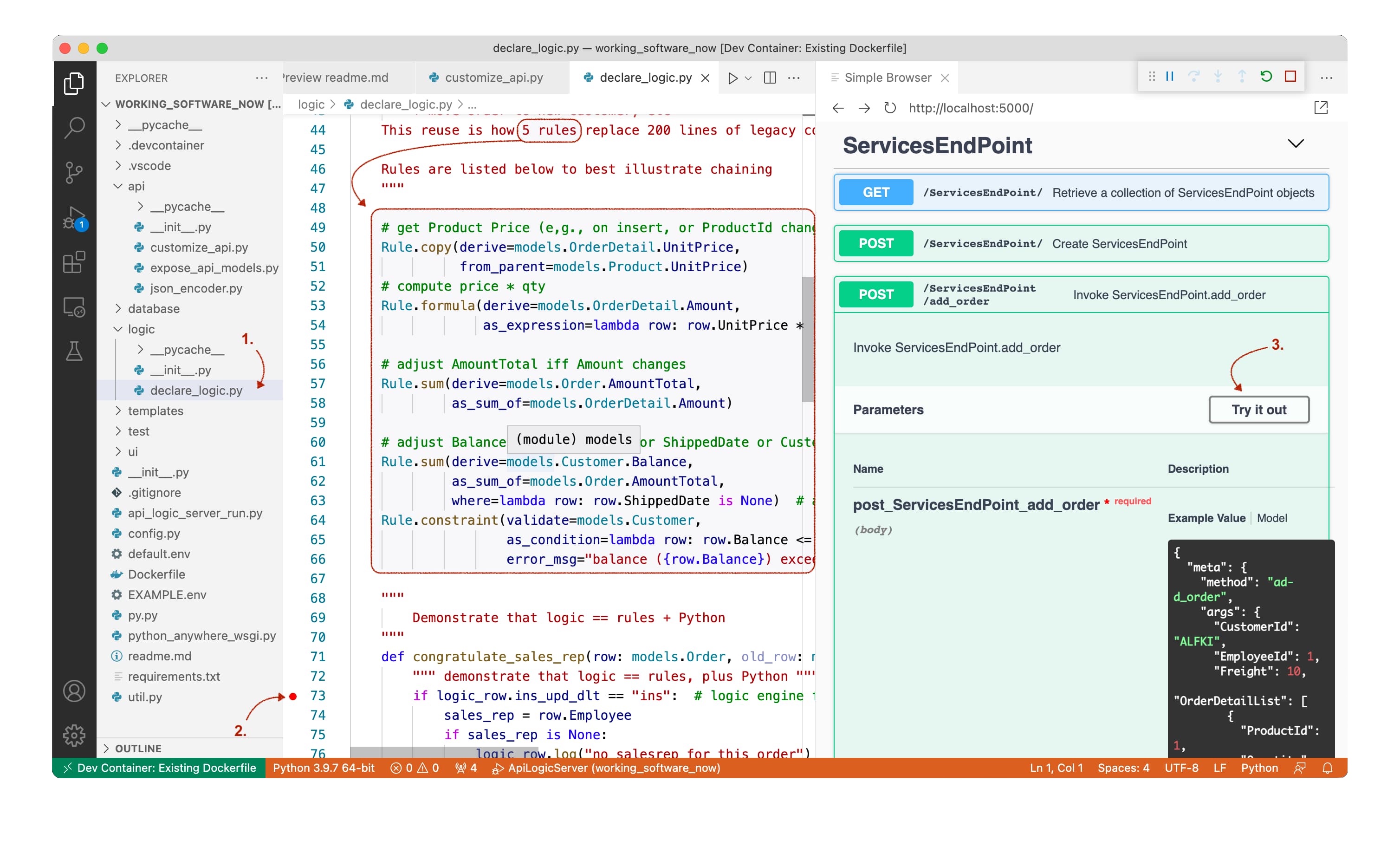This screenshot has width=1400, height=847.
Task: Open run options dropdown next to play button
Action: (x=748, y=78)
